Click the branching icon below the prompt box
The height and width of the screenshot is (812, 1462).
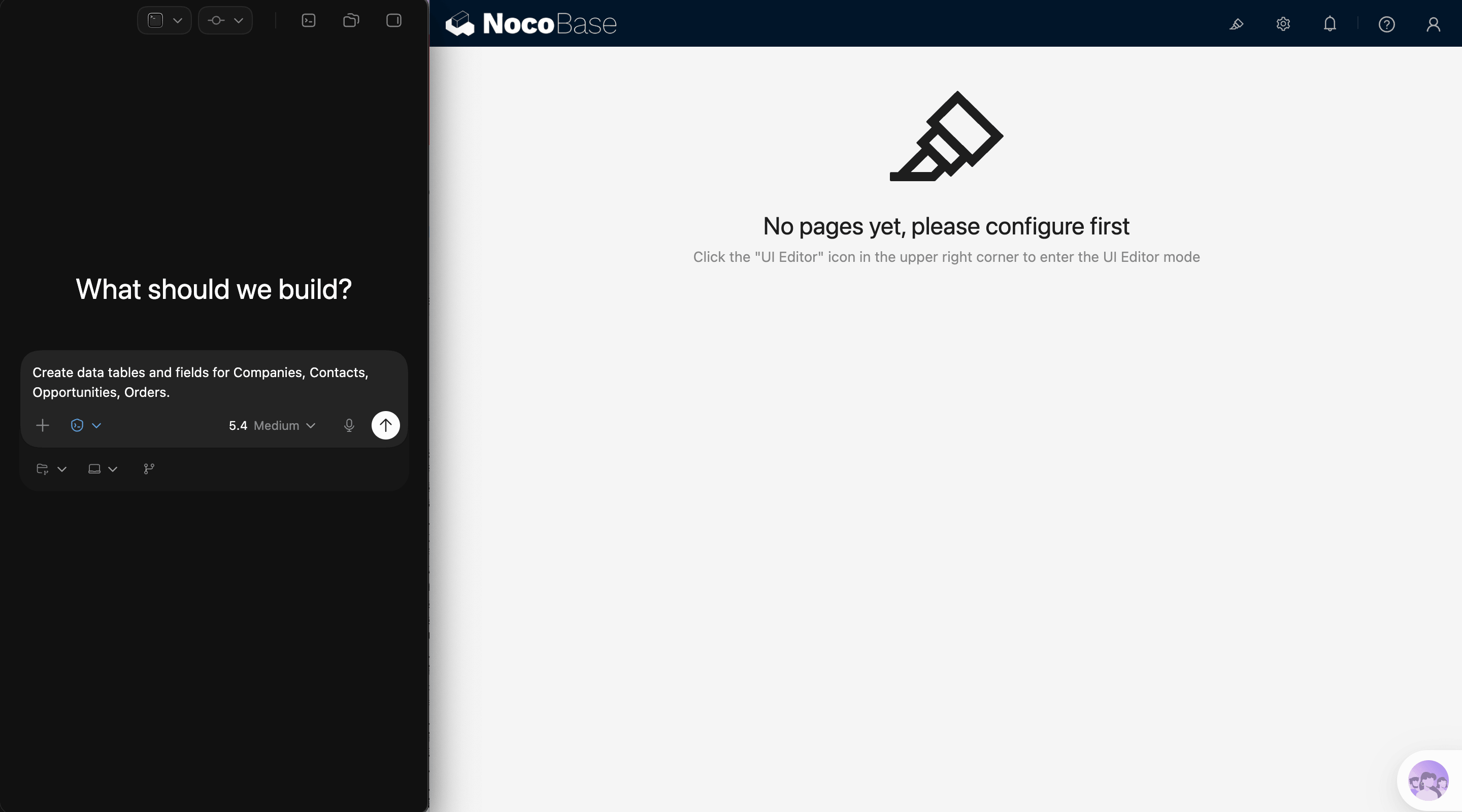(x=148, y=469)
